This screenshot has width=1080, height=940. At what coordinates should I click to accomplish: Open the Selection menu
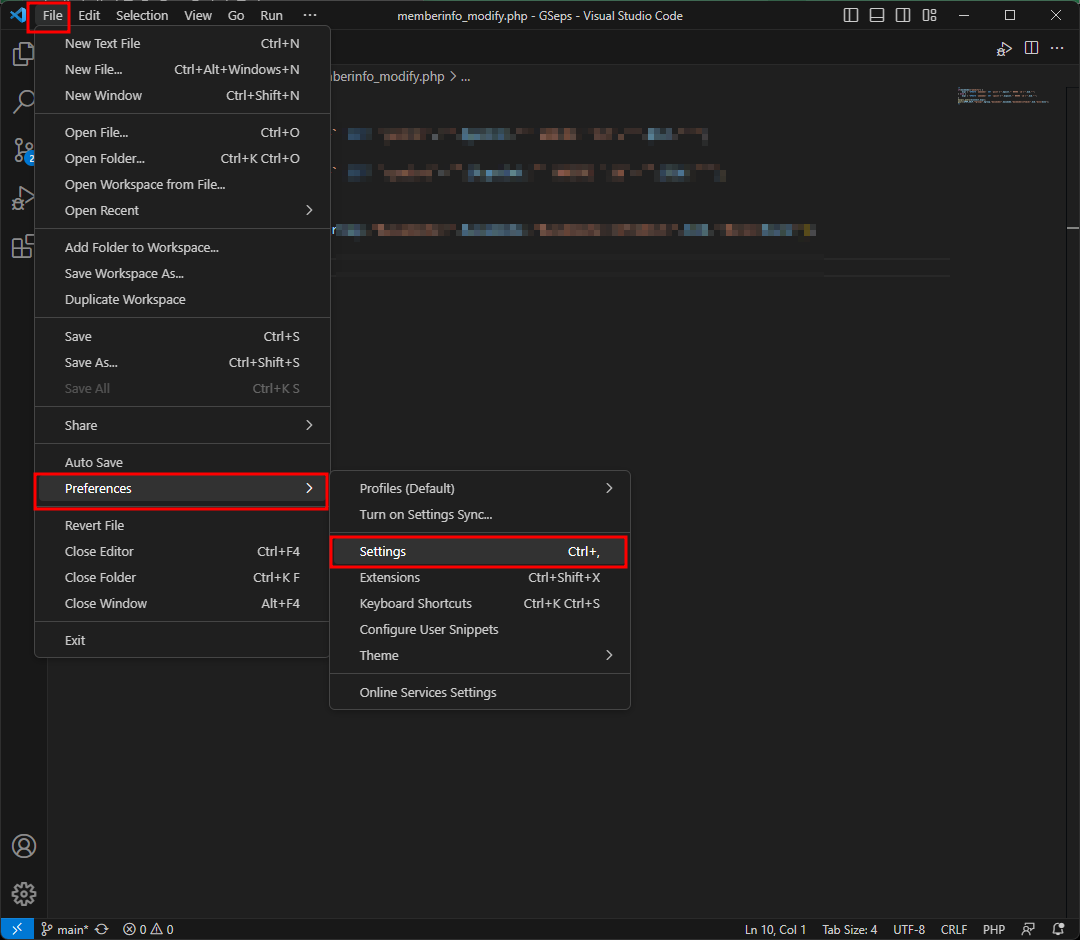pyautogui.click(x=142, y=15)
